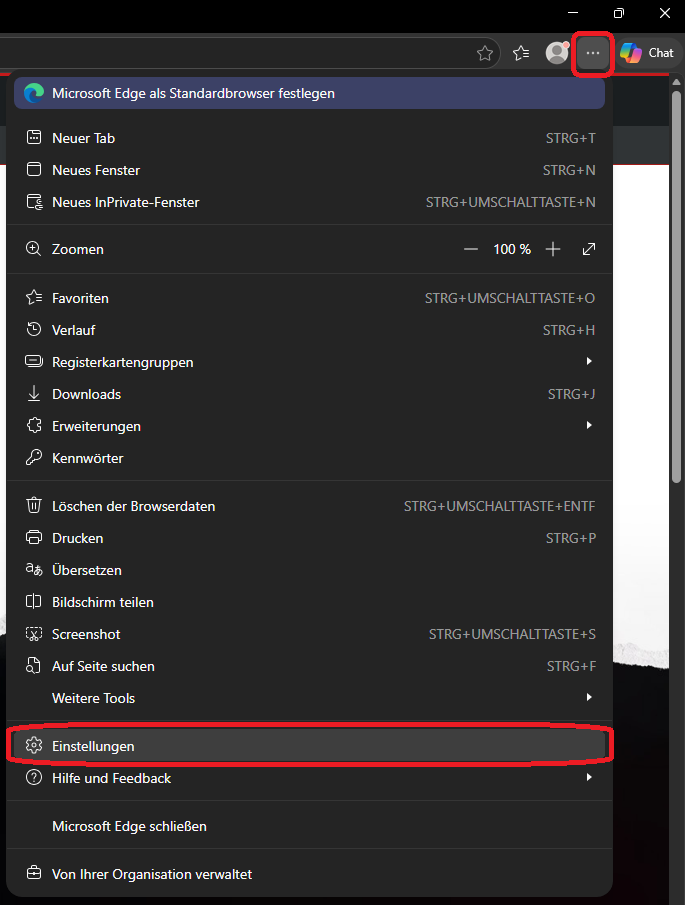Increase zoom with the plus button
This screenshot has height=905, width=685.
(553, 249)
